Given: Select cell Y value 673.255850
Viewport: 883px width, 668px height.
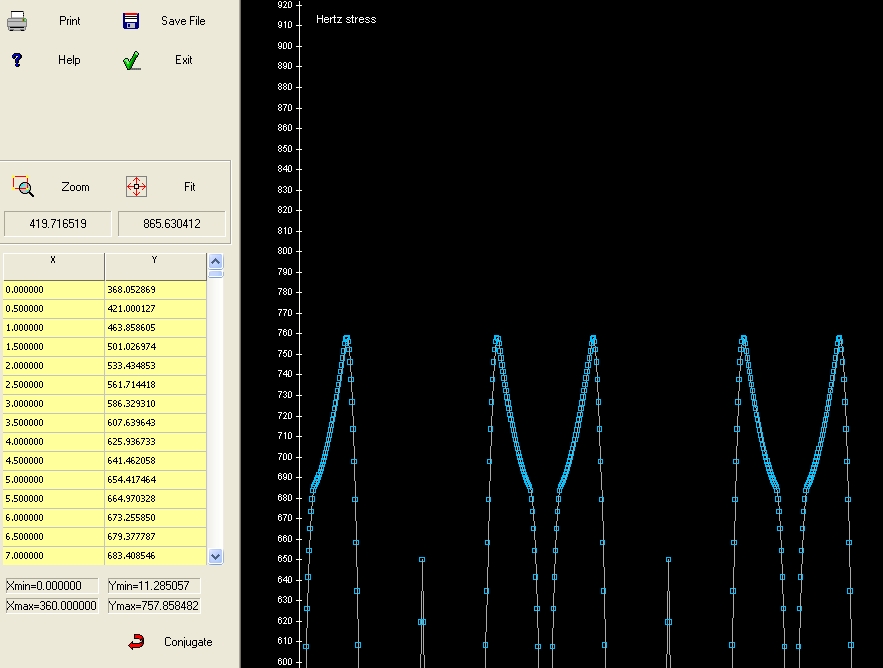Looking at the screenshot, I should click(x=155, y=518).
